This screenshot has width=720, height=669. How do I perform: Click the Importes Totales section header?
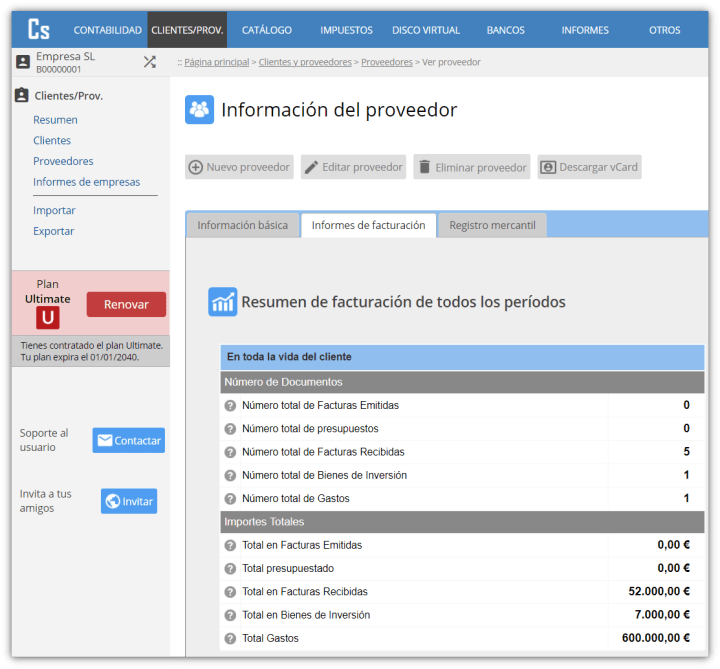pyautogui.click(x=462, y=522)
